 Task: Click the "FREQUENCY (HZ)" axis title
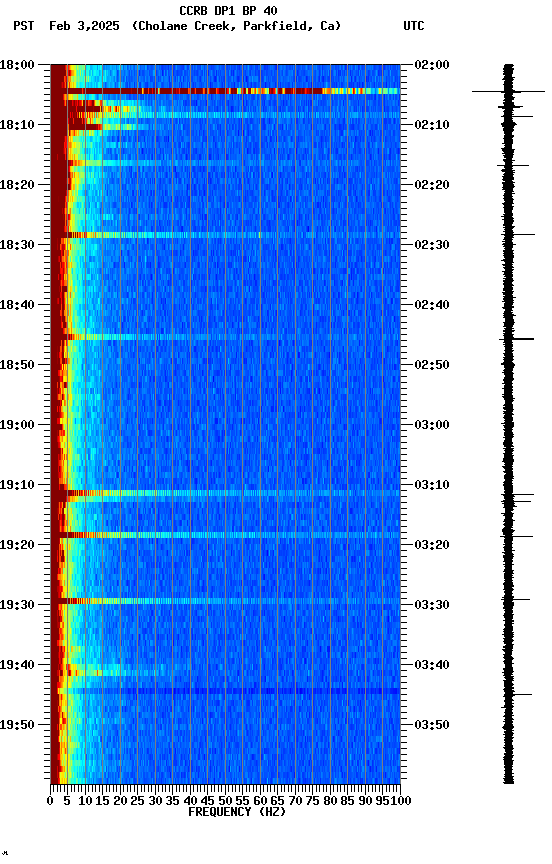click(x=237, y=813)
